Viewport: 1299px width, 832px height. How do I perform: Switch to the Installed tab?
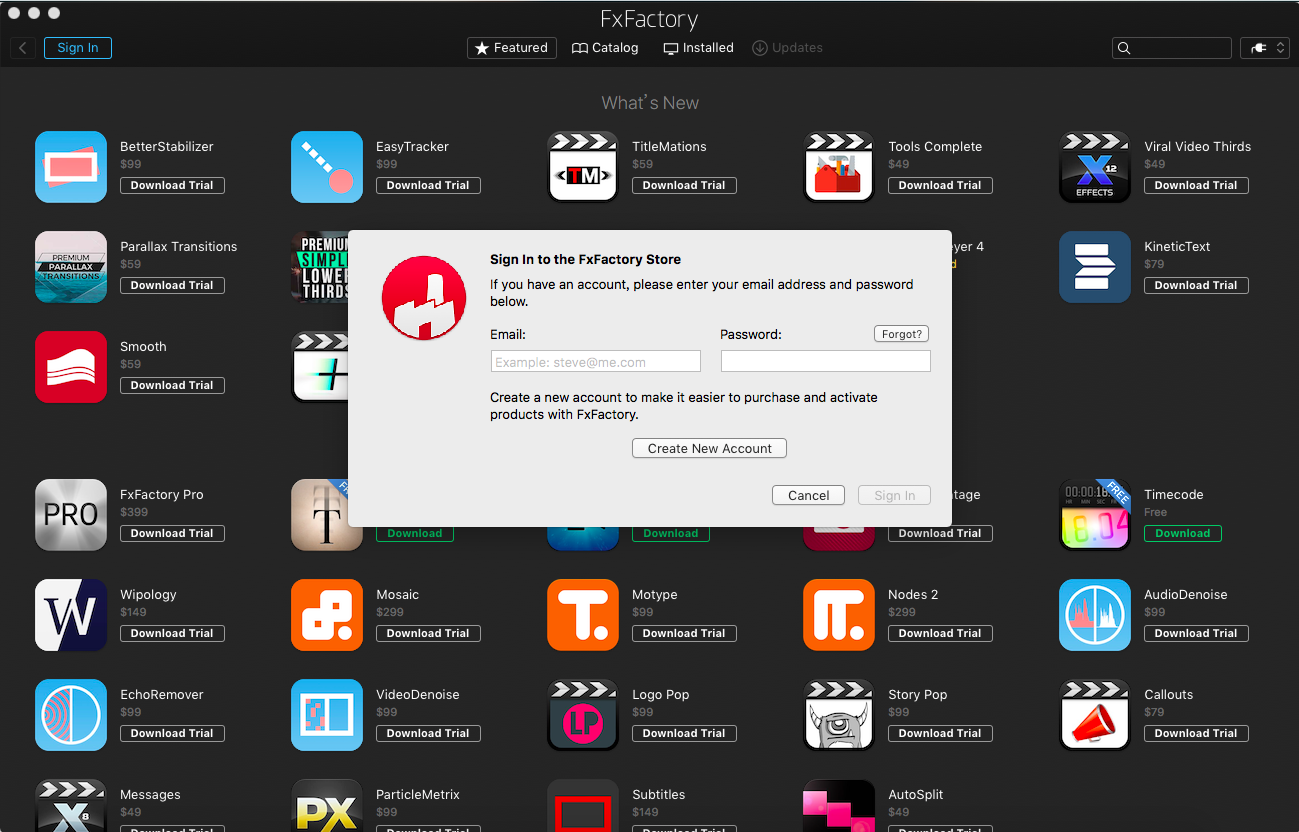tap(698, 48)
